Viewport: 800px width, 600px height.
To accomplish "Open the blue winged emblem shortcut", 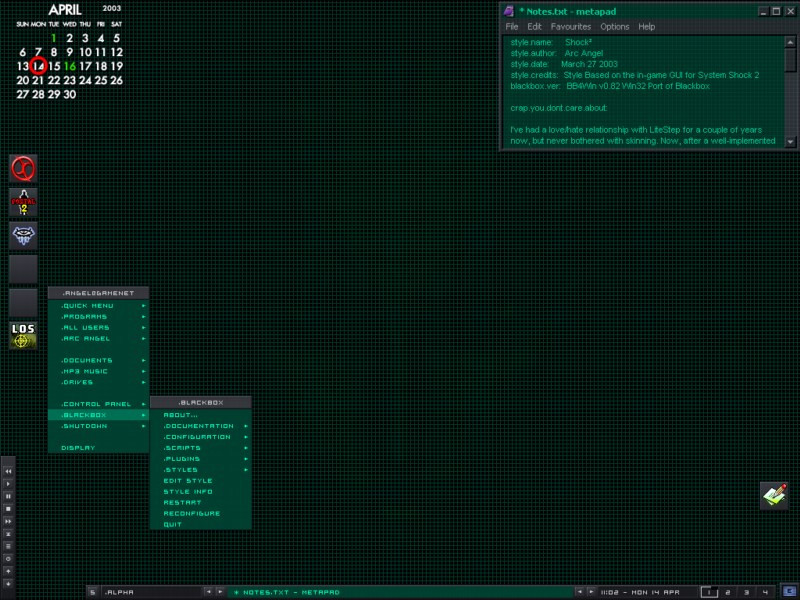I will tap(23, 236).
